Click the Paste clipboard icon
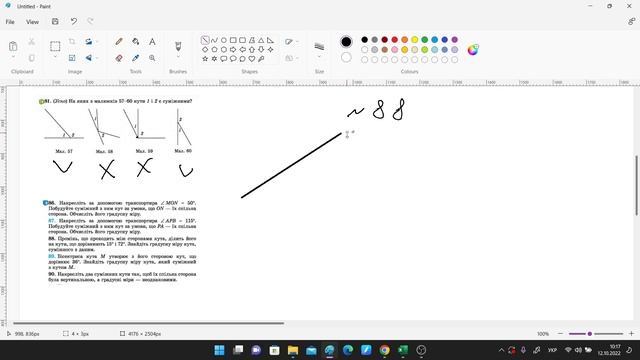This screenshot has width=640, height=360. (x=13, y=46)
